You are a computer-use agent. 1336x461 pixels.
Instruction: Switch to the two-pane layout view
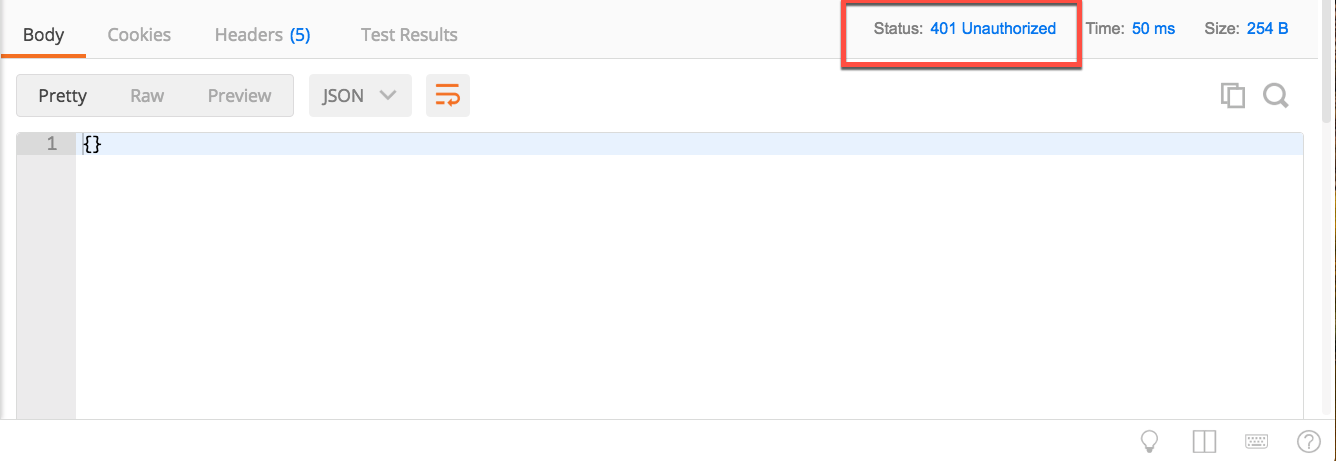click(x=1204, y=441)
